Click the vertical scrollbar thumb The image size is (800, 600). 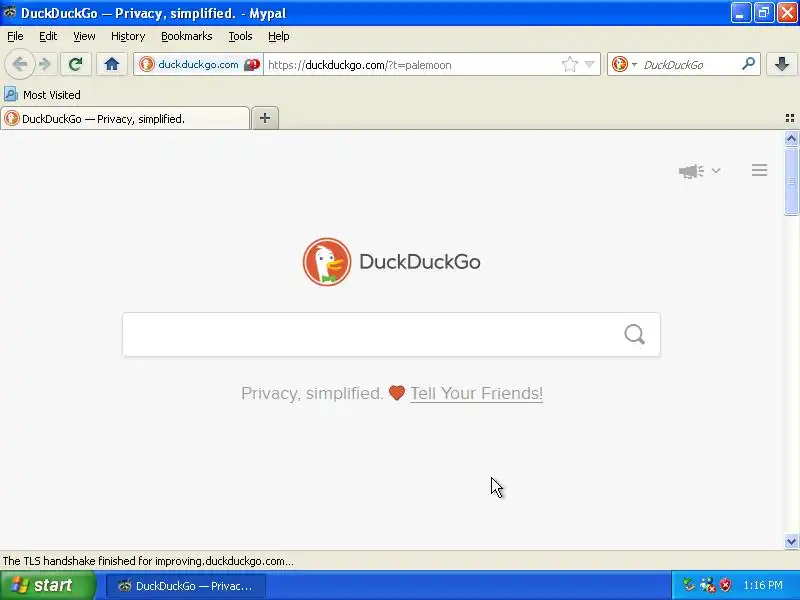[x=791, y=181]
